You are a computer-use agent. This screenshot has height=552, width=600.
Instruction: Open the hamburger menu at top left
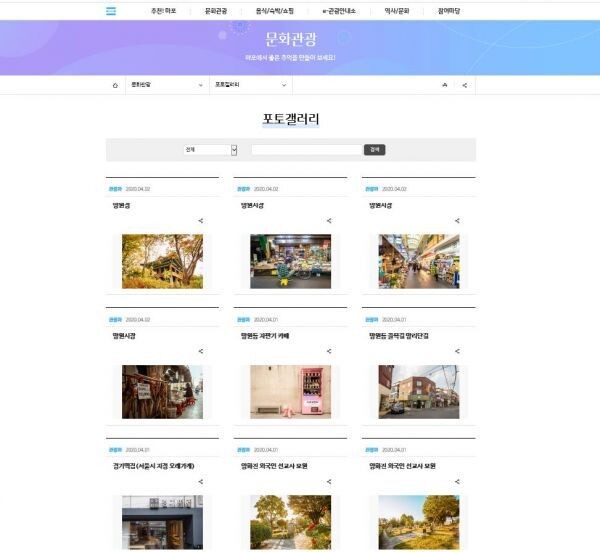[111, 11]
